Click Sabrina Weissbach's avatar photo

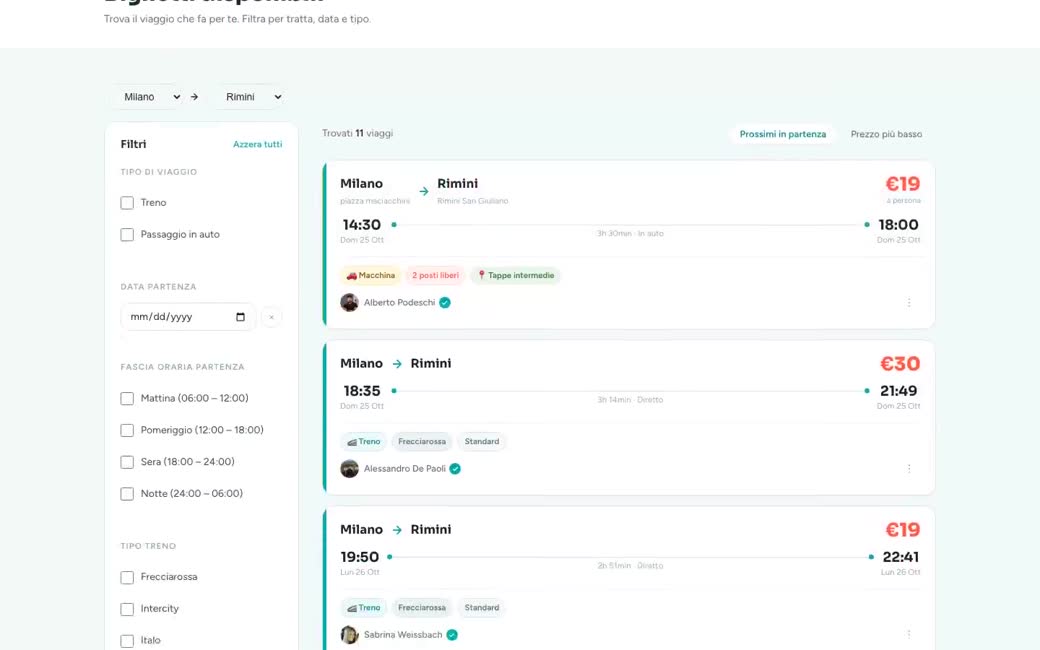[350, 635]
